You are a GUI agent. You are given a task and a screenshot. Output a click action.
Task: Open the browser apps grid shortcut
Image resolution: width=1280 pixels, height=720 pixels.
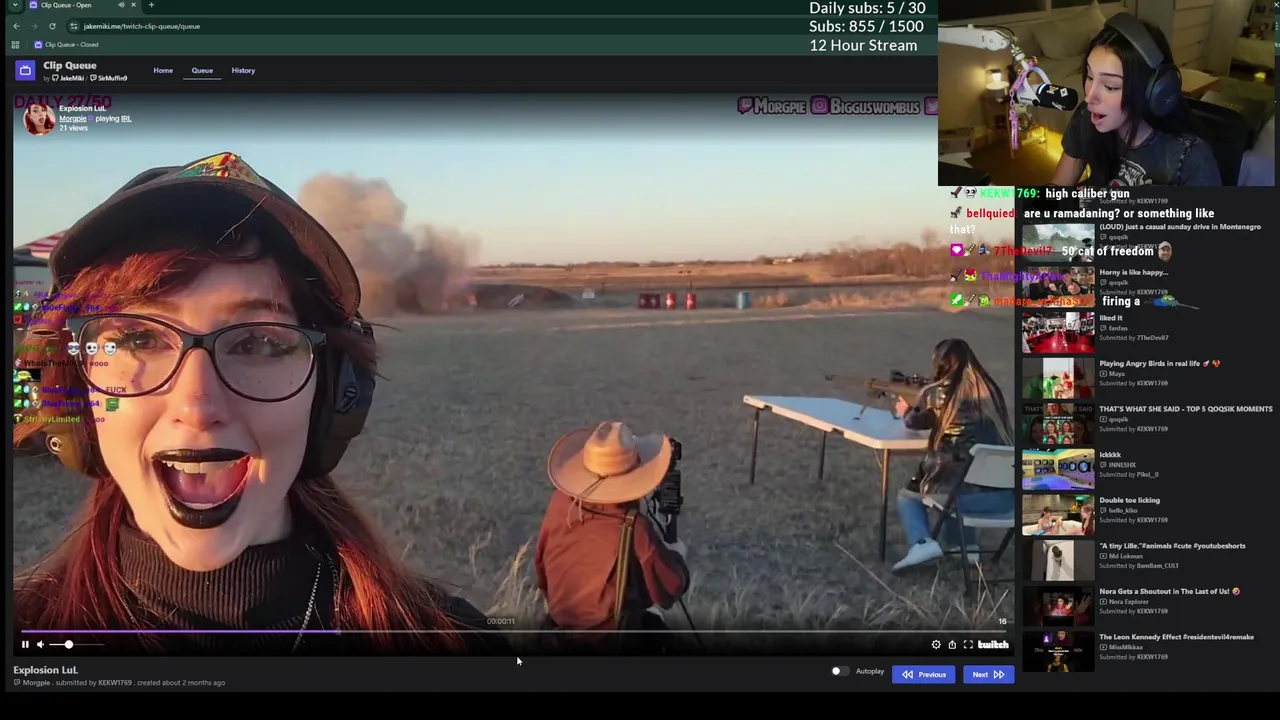(x=14, y=45)
